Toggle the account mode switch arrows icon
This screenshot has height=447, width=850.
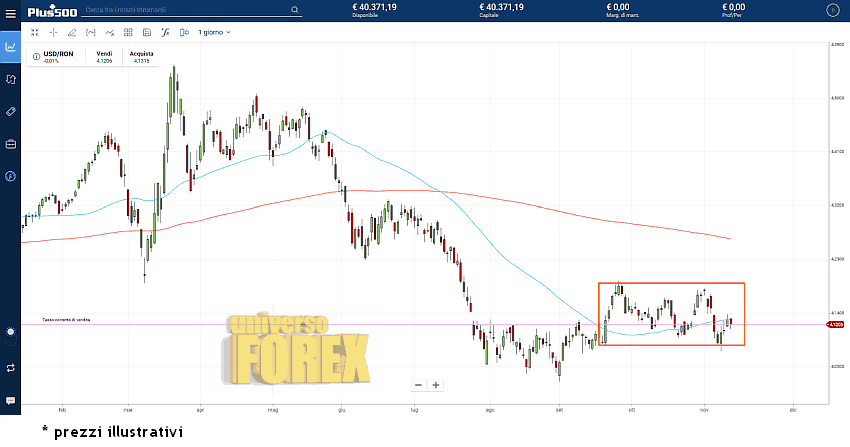point(10,367)
